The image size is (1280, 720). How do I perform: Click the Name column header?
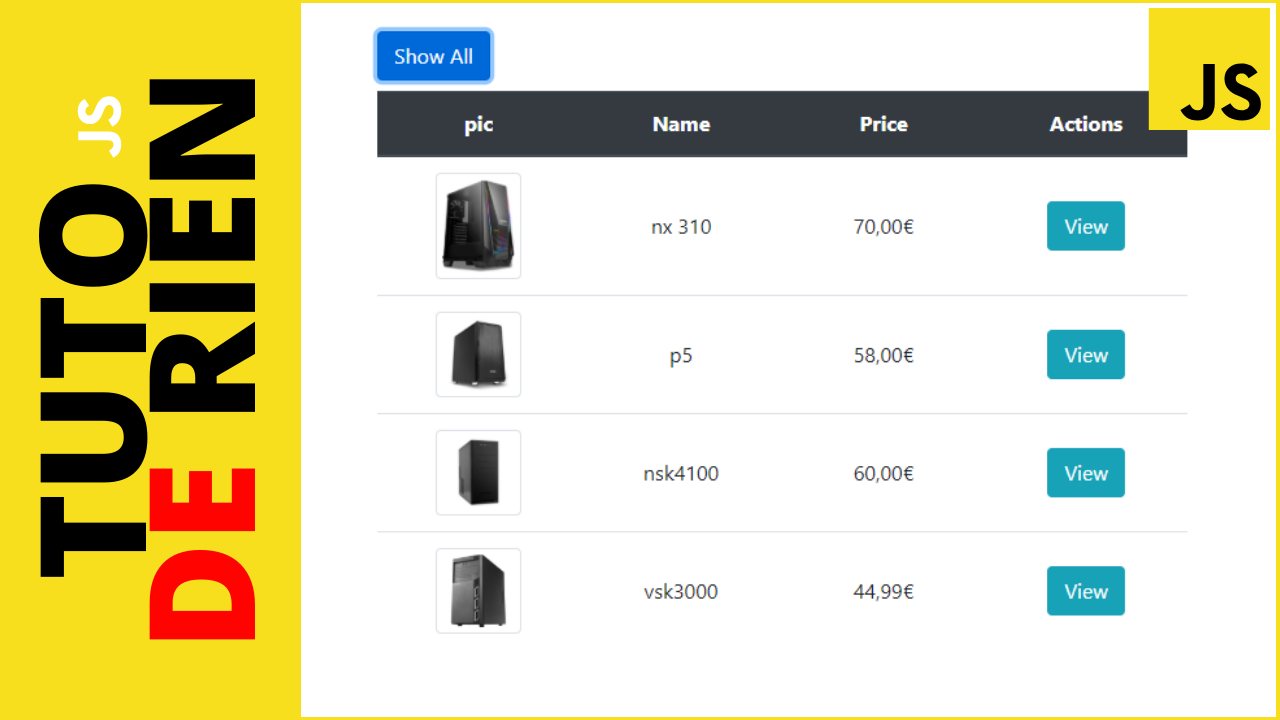coord(681,124)
